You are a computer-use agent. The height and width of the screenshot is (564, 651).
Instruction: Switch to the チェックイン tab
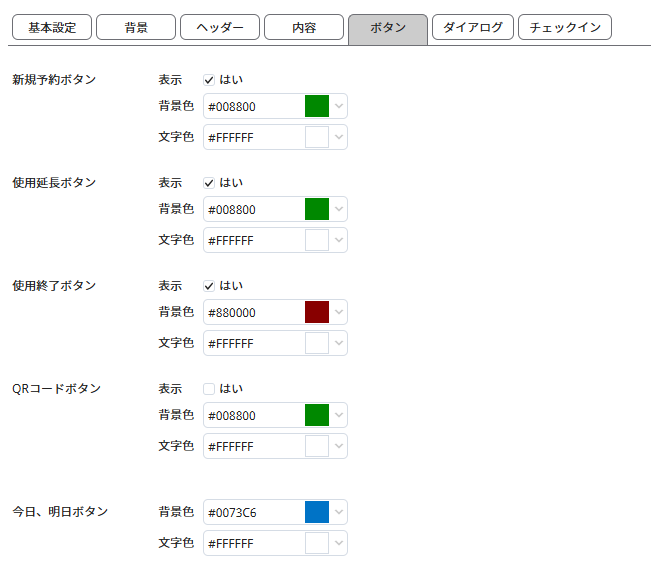[x=564, y=28]
